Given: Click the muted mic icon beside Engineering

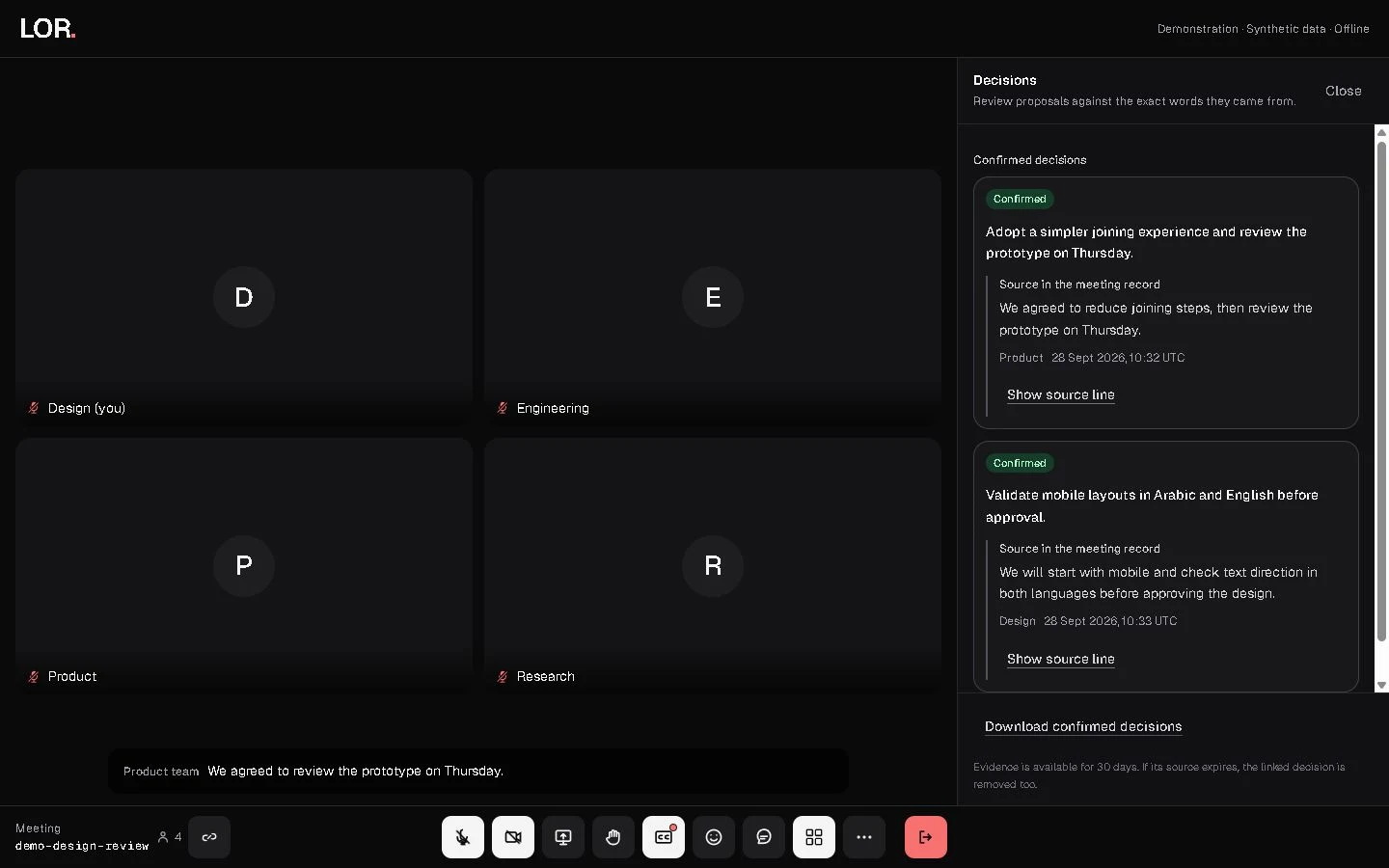Looking at the screenshot, I should 503,408.
